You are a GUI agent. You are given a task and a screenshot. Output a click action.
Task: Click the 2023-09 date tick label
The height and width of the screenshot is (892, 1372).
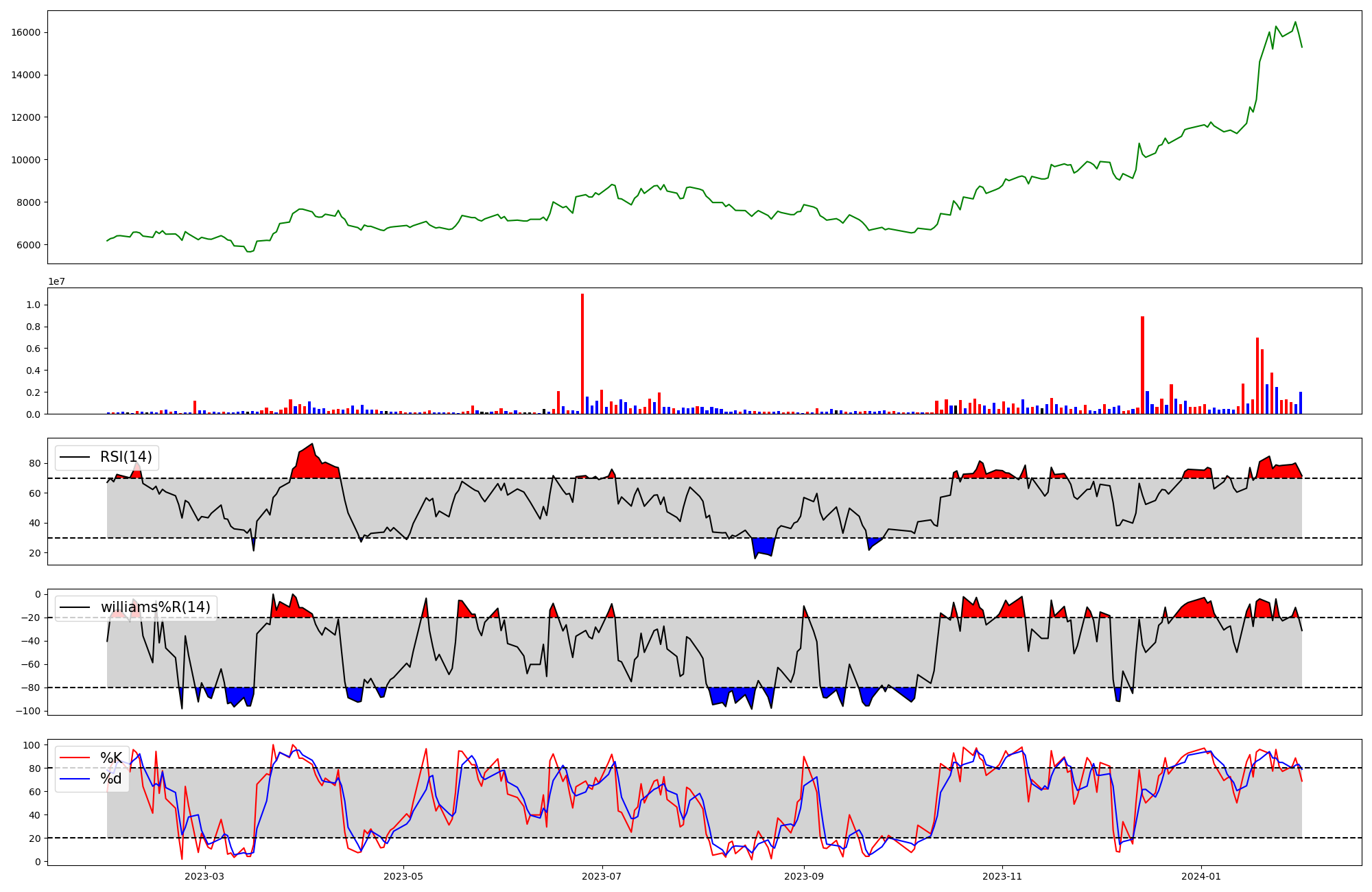tap(804, 876)
